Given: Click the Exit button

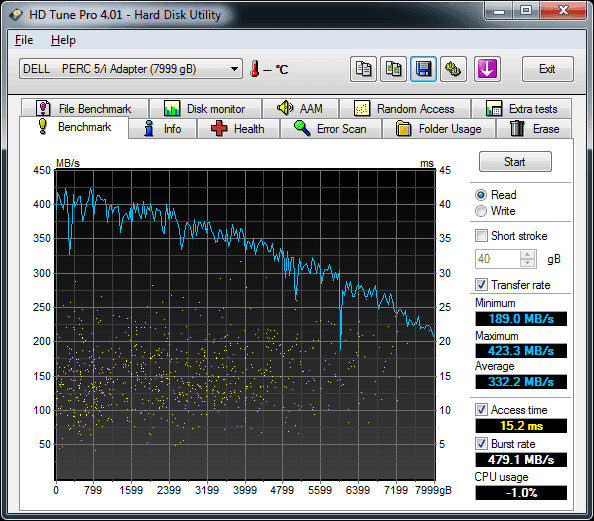Looking at the screenshot, I should pos(547,69).
